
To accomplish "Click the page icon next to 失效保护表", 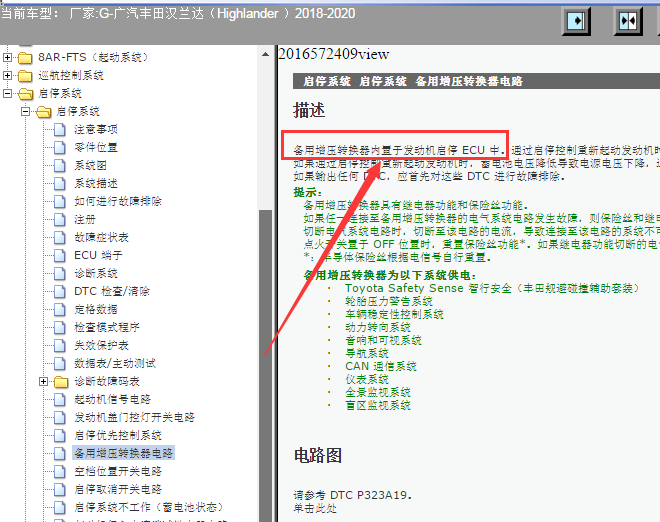I will [60, 346].
